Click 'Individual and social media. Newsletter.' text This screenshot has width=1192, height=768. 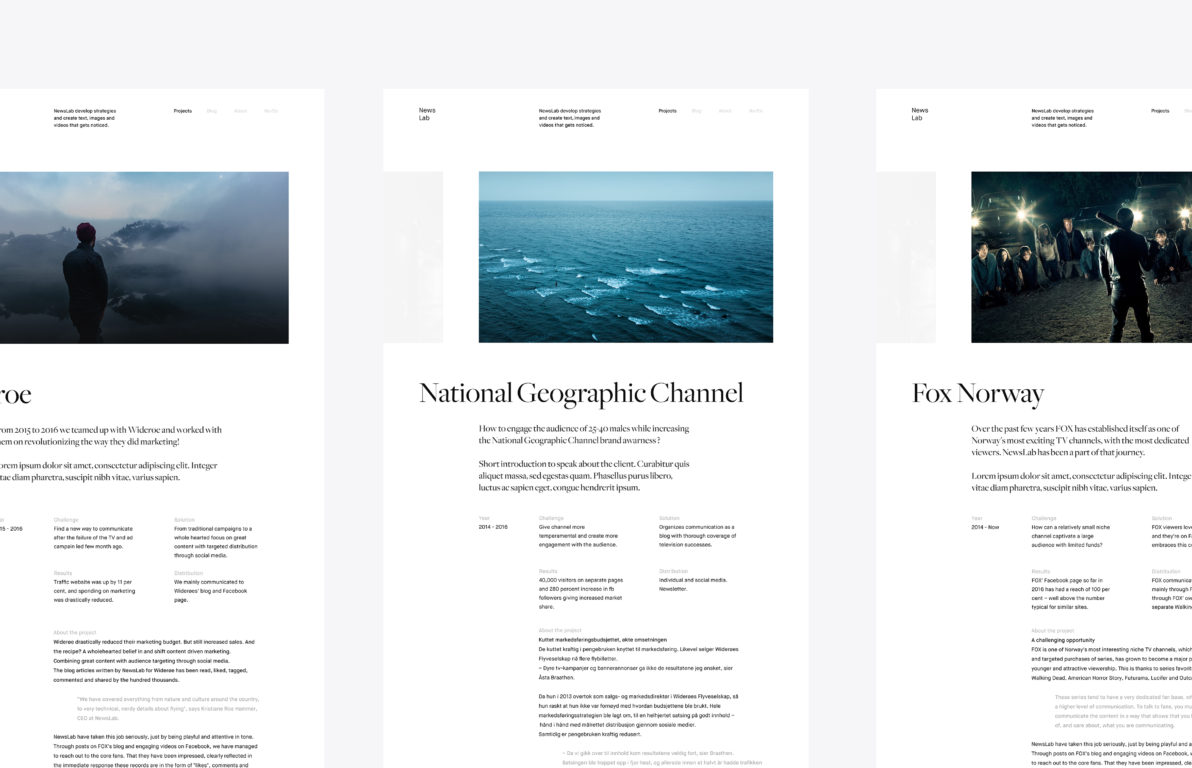(x=693, y=584)
